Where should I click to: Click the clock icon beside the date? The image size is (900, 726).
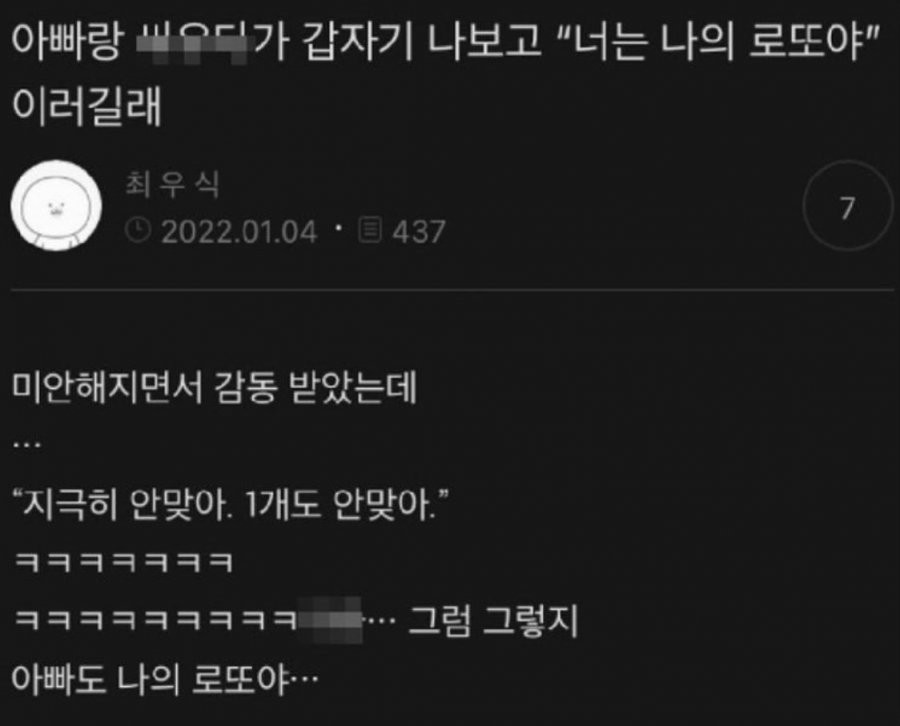138,230
